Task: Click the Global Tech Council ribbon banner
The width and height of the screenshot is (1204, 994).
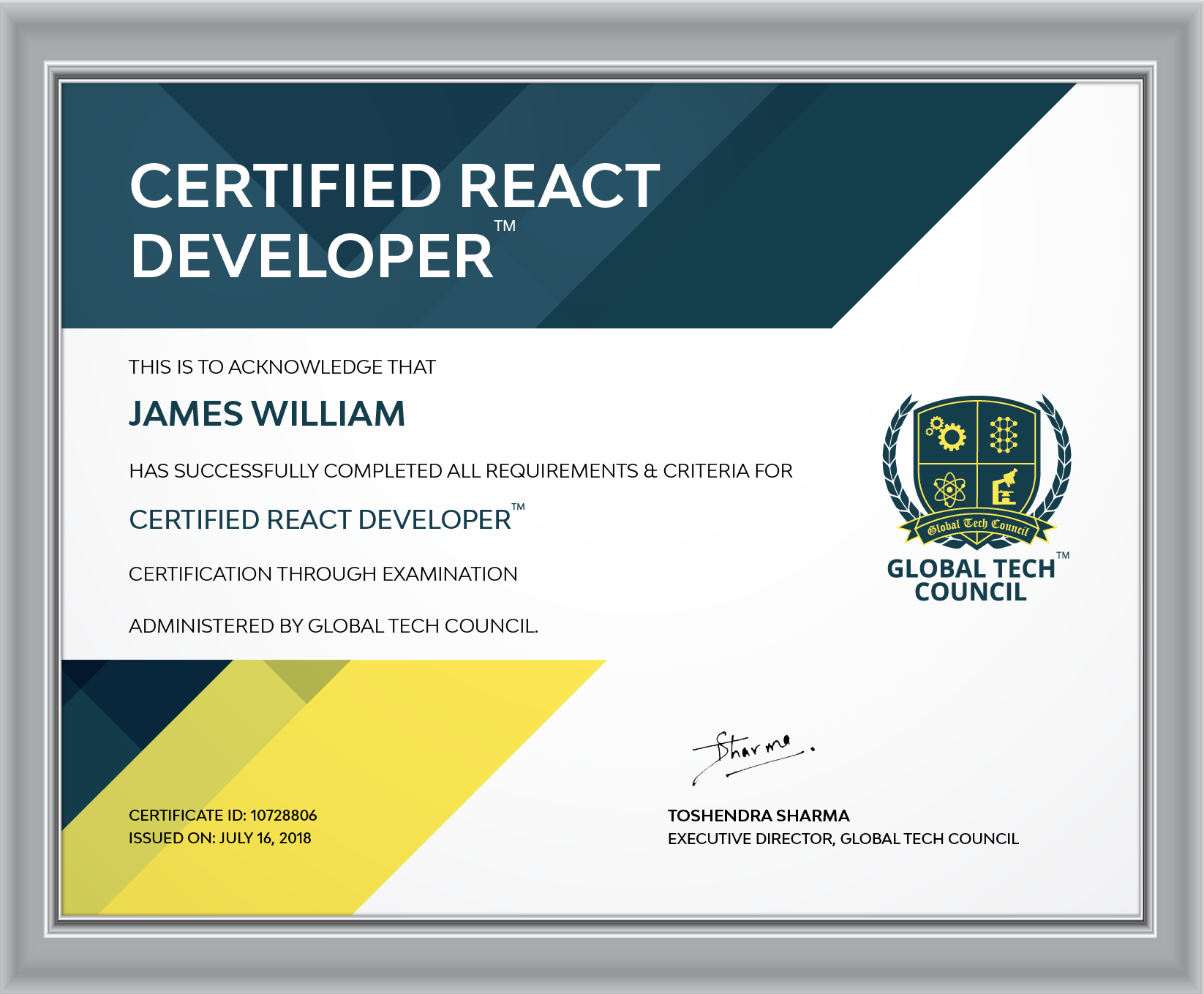Action: (x=977, y=527)
